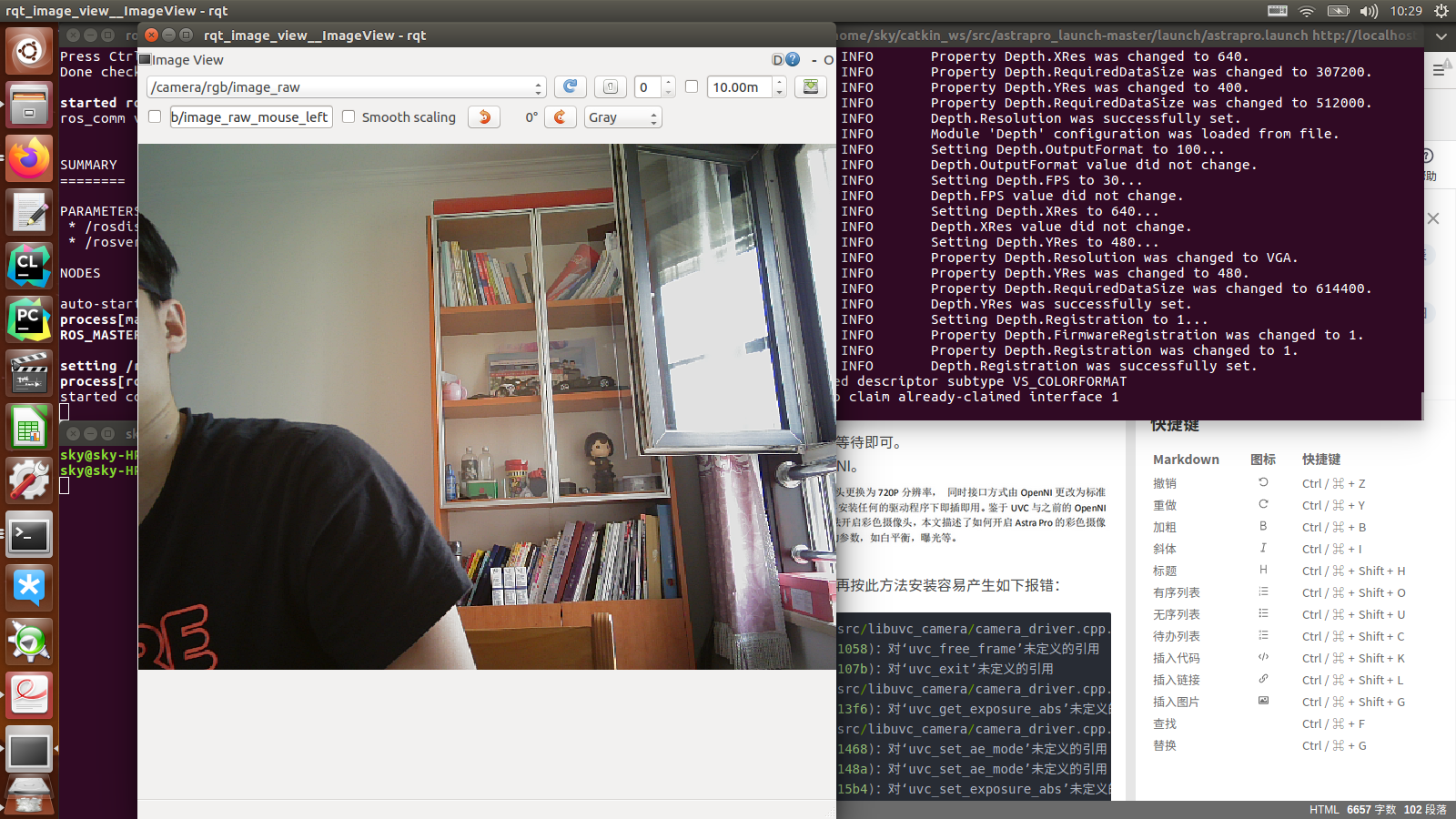Click the keyboard input indicator

point(1278,11)
